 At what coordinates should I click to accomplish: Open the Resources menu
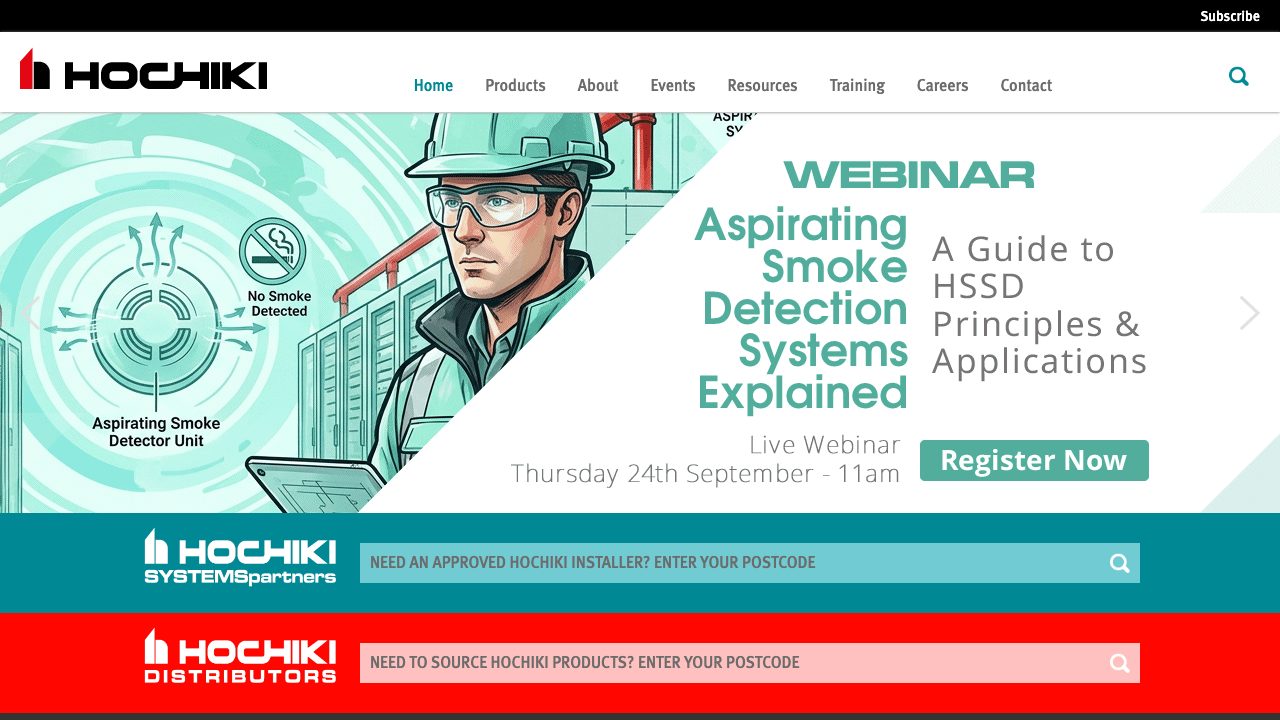762,86
